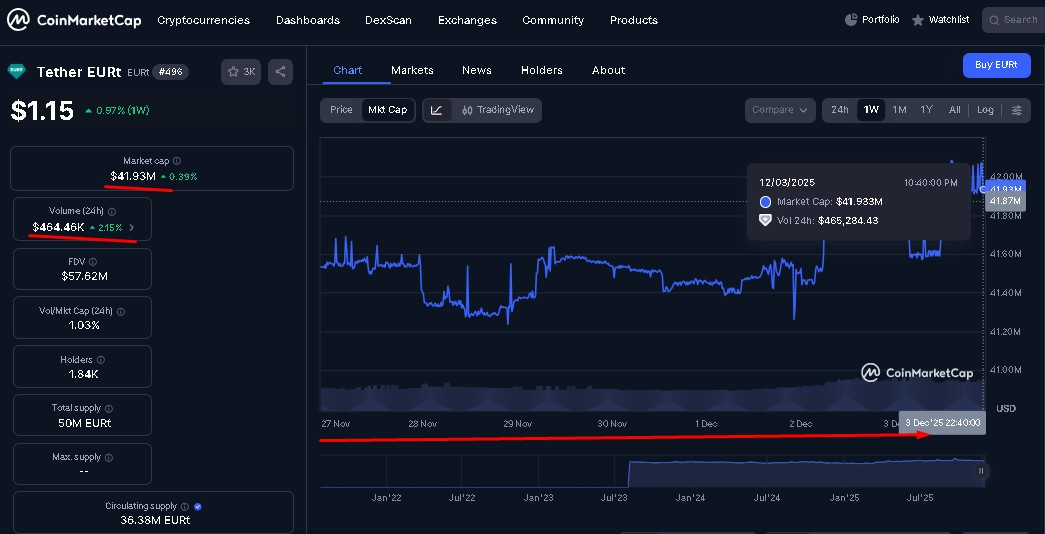Click the USD currency label on the chart
The image size is (1045, 534).
(x=1006, y=408)
